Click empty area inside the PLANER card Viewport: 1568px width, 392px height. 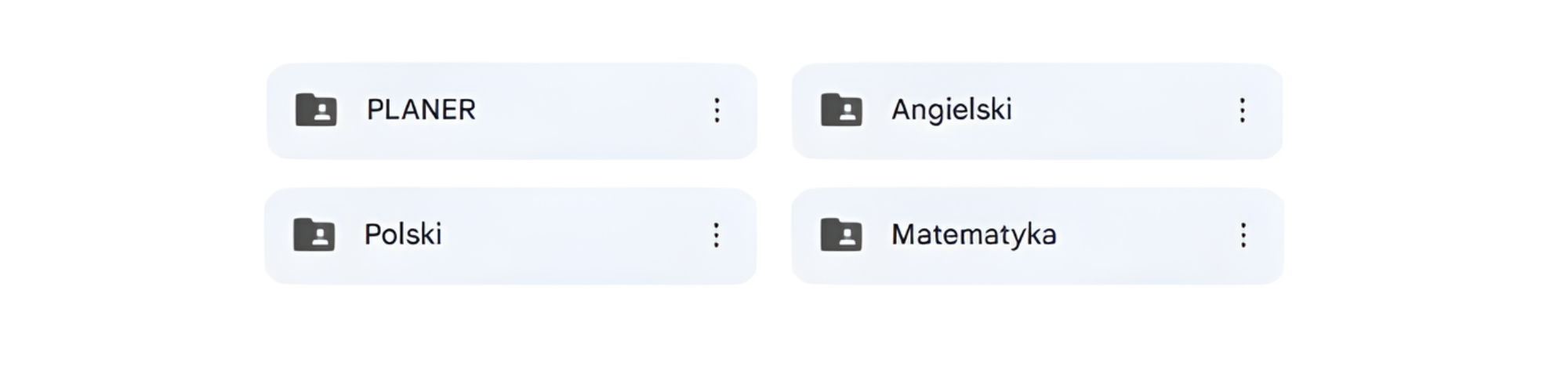click(588, 111)
